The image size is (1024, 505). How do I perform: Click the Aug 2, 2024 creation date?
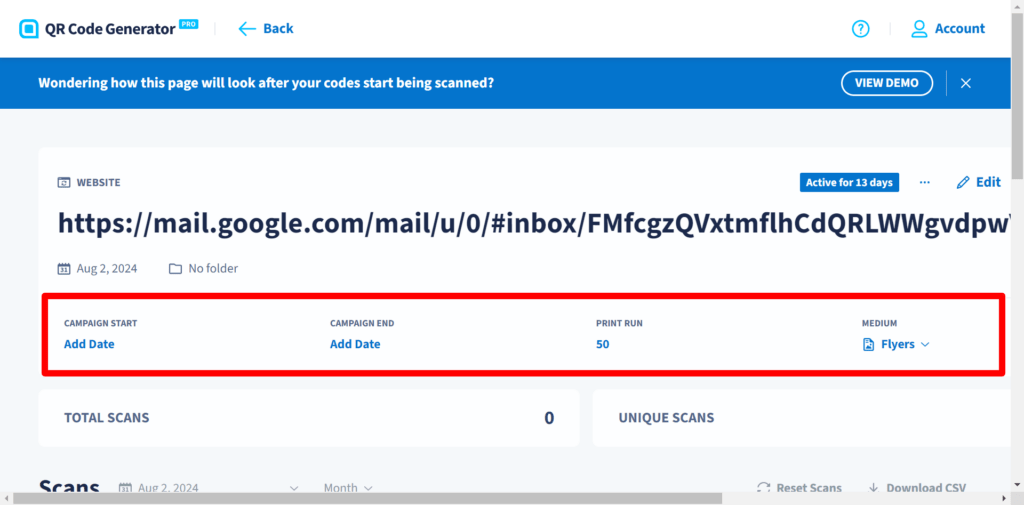(x=106, y=269)
